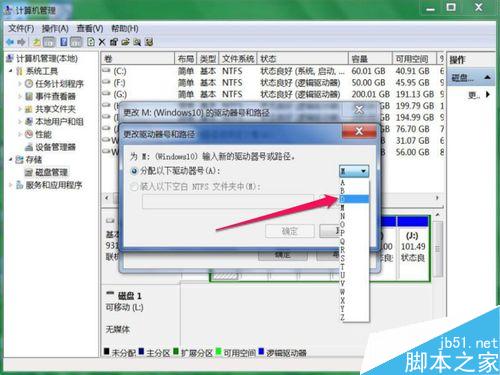Click the Forward arrow toolbar icon
500x375 pixels.
pyautogui.click(x=21, y=42)
